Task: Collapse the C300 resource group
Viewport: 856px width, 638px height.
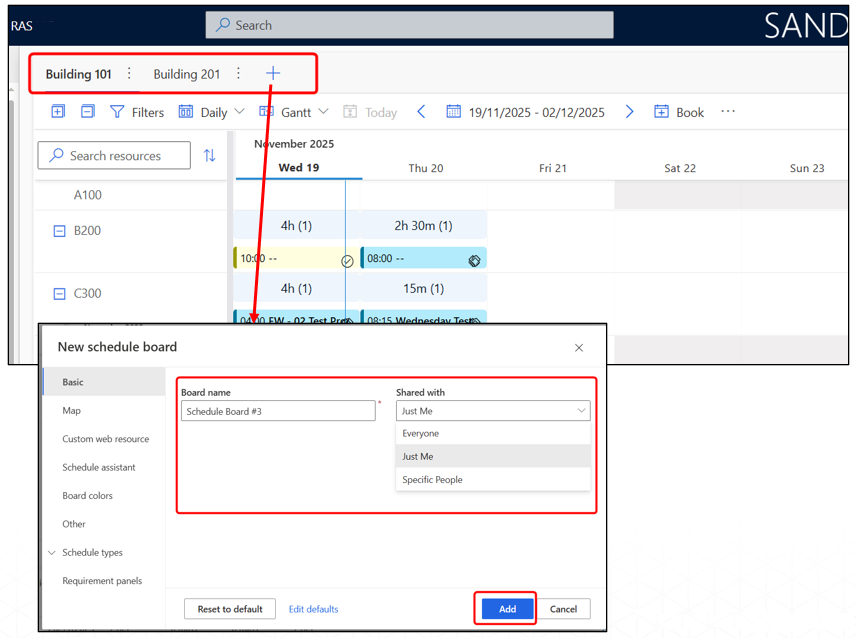Action: (59, 294)
